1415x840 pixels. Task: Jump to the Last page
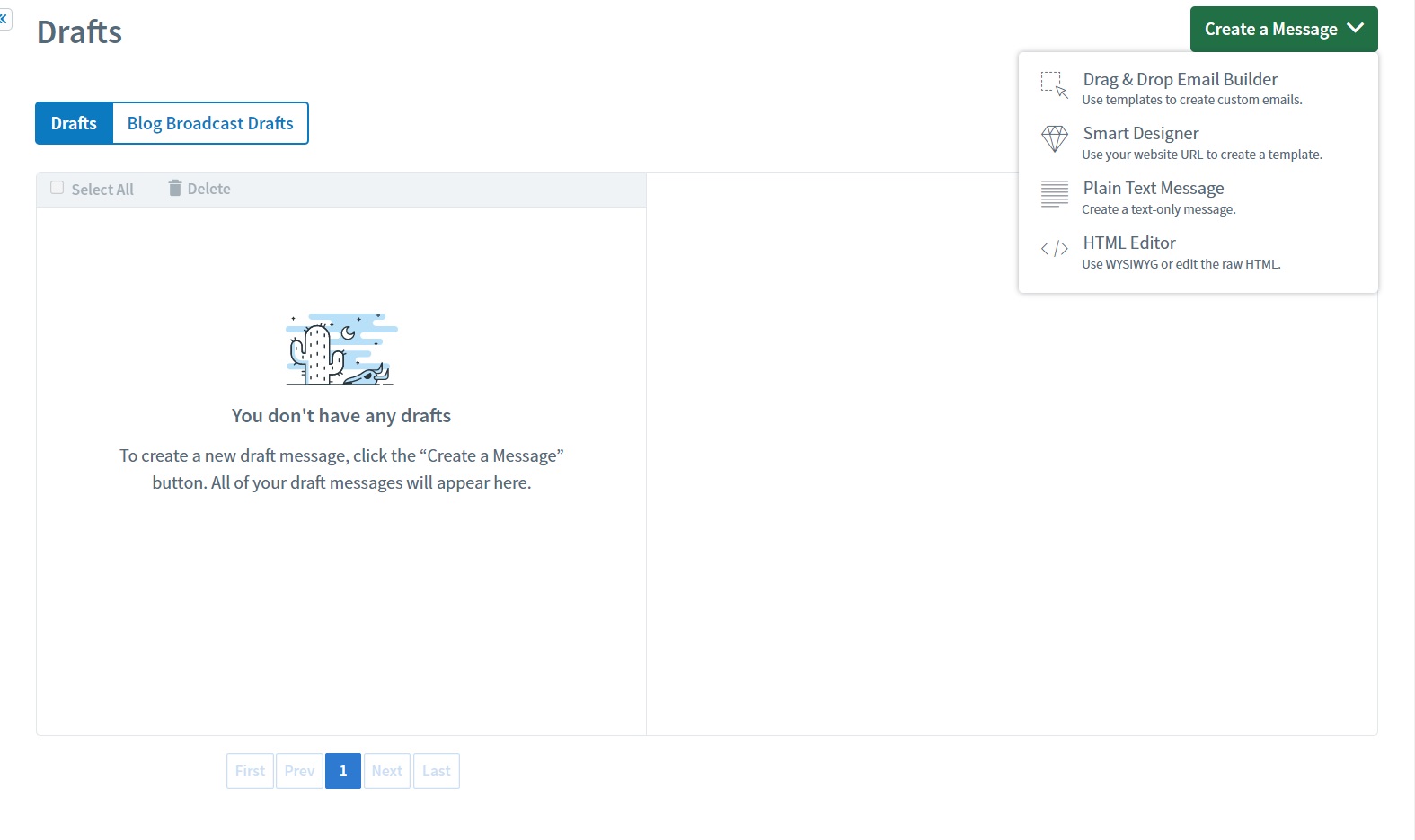point(436,771)
